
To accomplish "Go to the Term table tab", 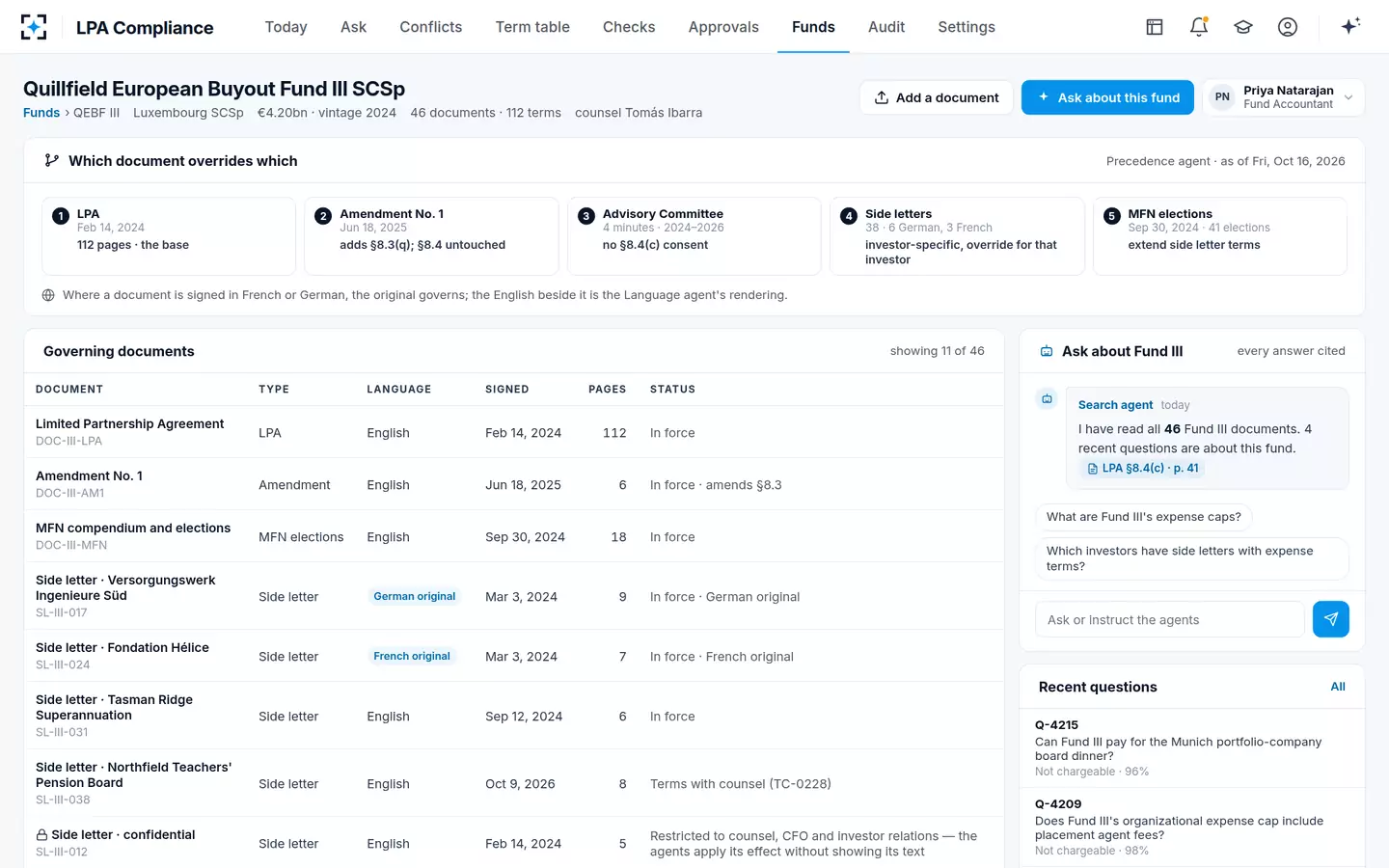I will pos(532,27).
